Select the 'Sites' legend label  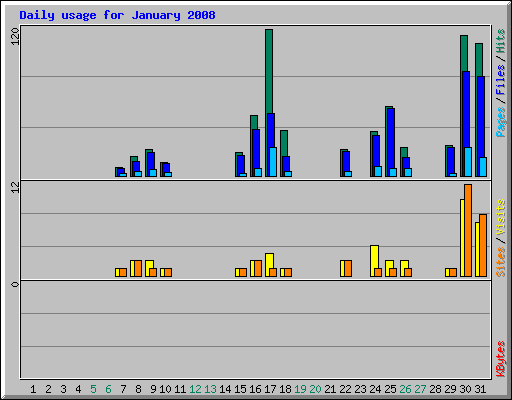[500, 262]
